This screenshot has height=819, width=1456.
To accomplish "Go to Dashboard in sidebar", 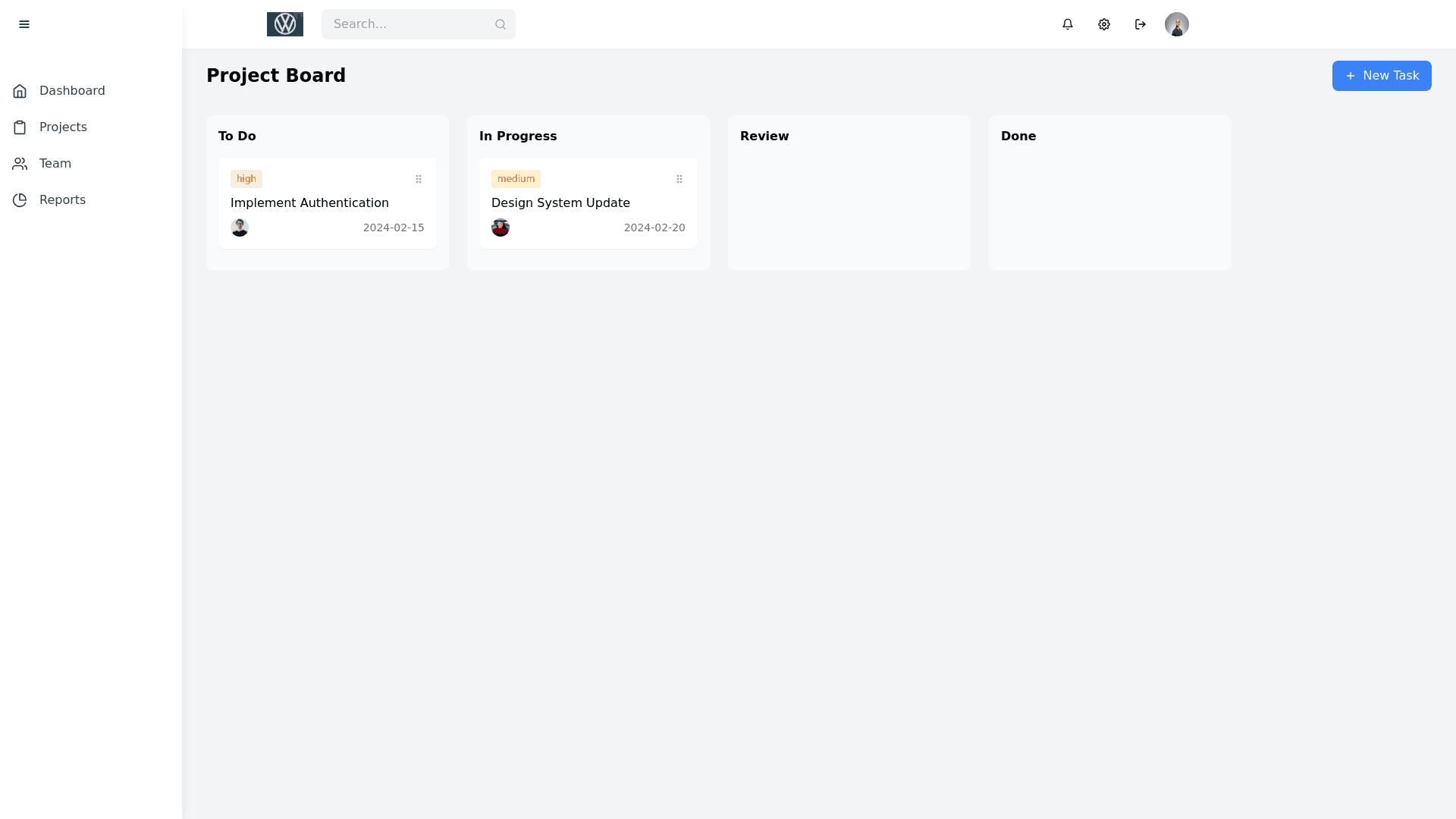I will pyautogui.click(x=72, y=91).
